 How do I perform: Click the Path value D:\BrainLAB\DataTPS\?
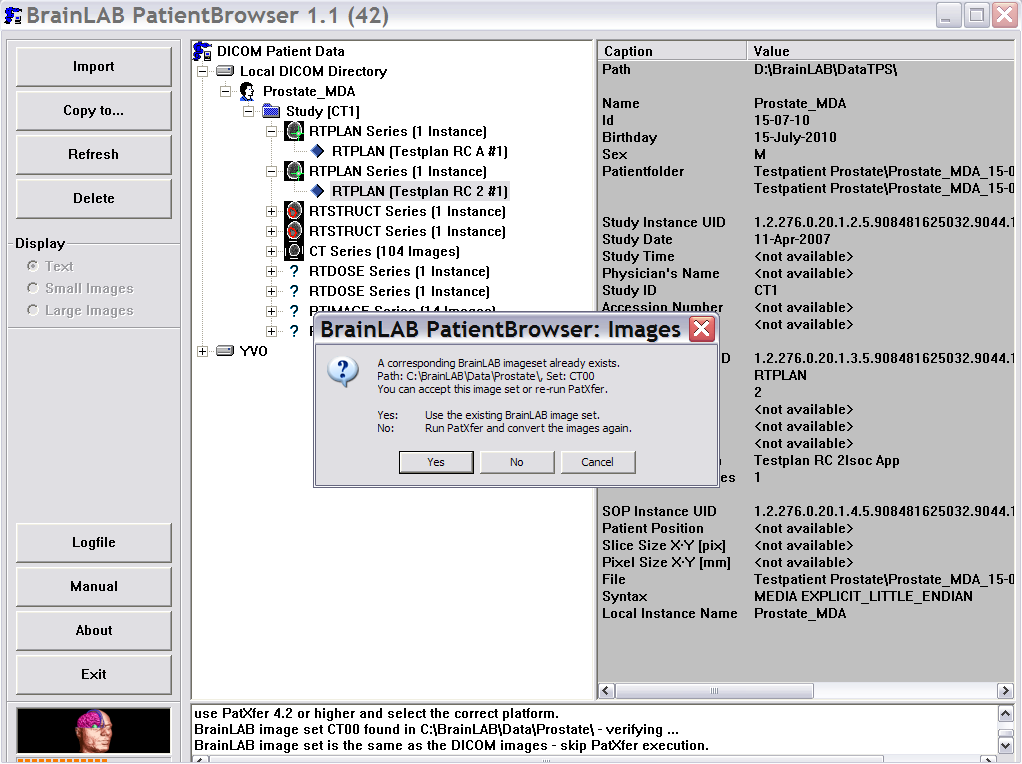click(x=825, y=69)
